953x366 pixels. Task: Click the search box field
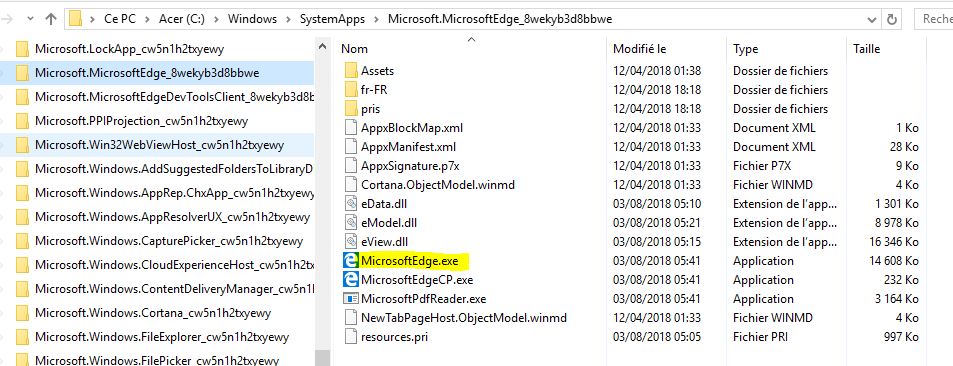point(934,19)
